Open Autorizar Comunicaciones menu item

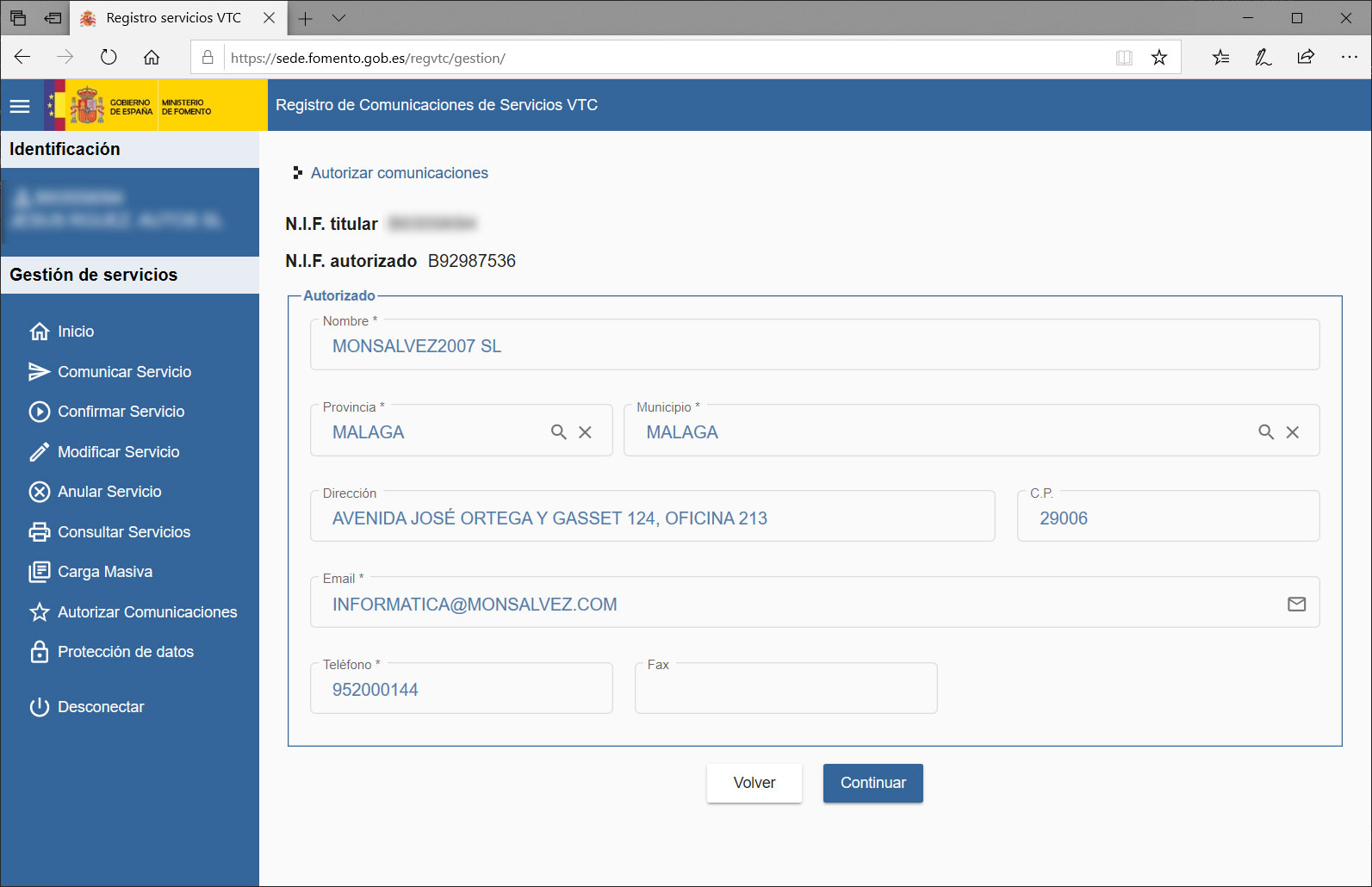click(147, 612)
